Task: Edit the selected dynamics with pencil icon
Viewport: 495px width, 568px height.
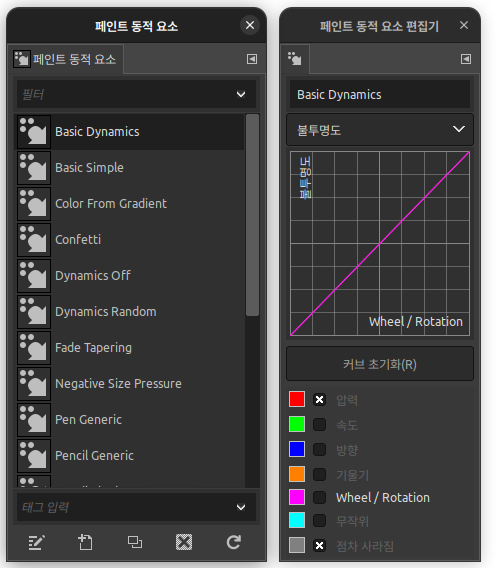Action: point(36,542)
